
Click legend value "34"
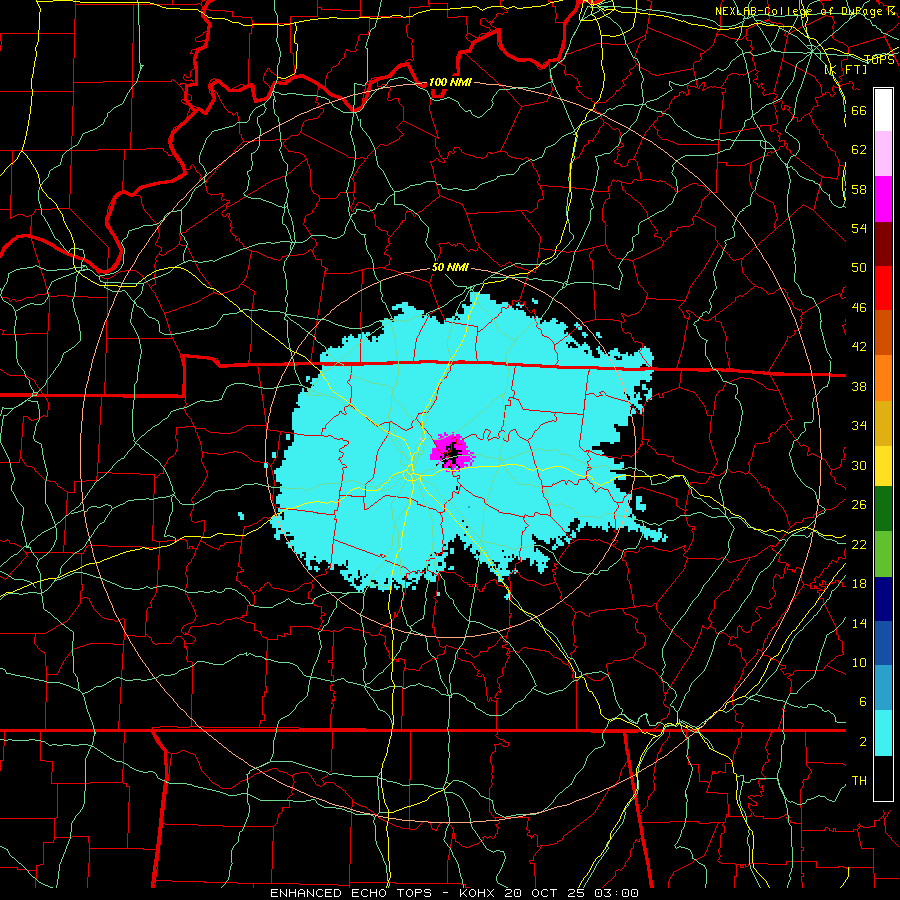click(859, 425)
